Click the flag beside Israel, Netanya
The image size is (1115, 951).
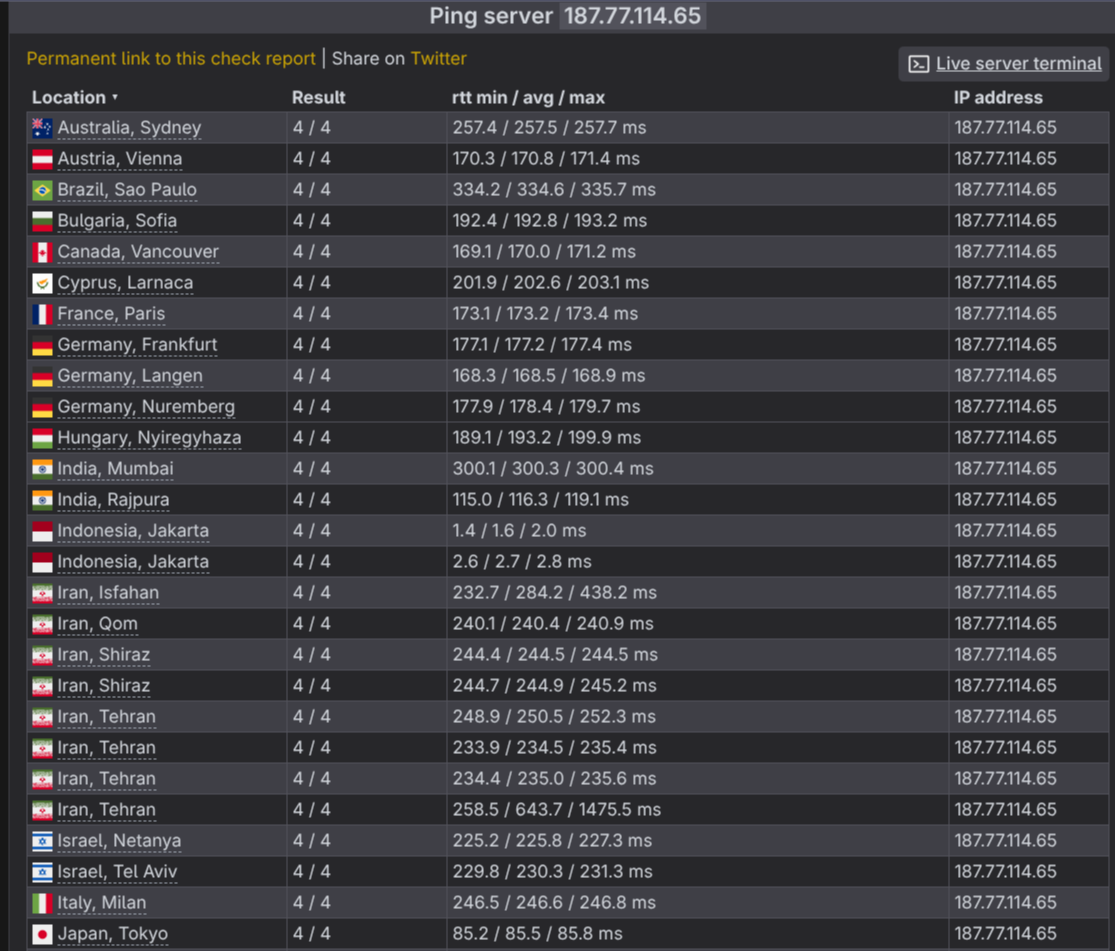tap(42, 841)
